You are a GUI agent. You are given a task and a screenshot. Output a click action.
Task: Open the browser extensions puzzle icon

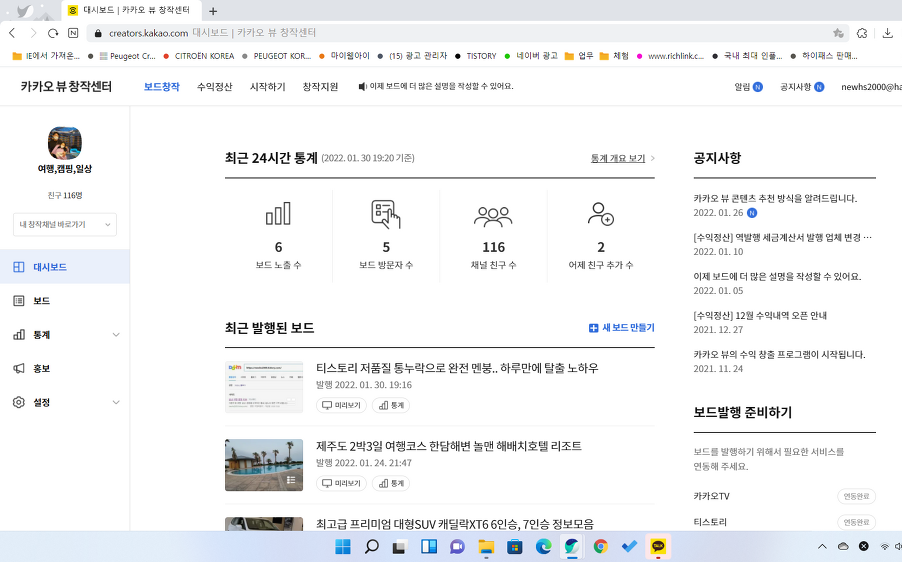(x=862, y=33)
